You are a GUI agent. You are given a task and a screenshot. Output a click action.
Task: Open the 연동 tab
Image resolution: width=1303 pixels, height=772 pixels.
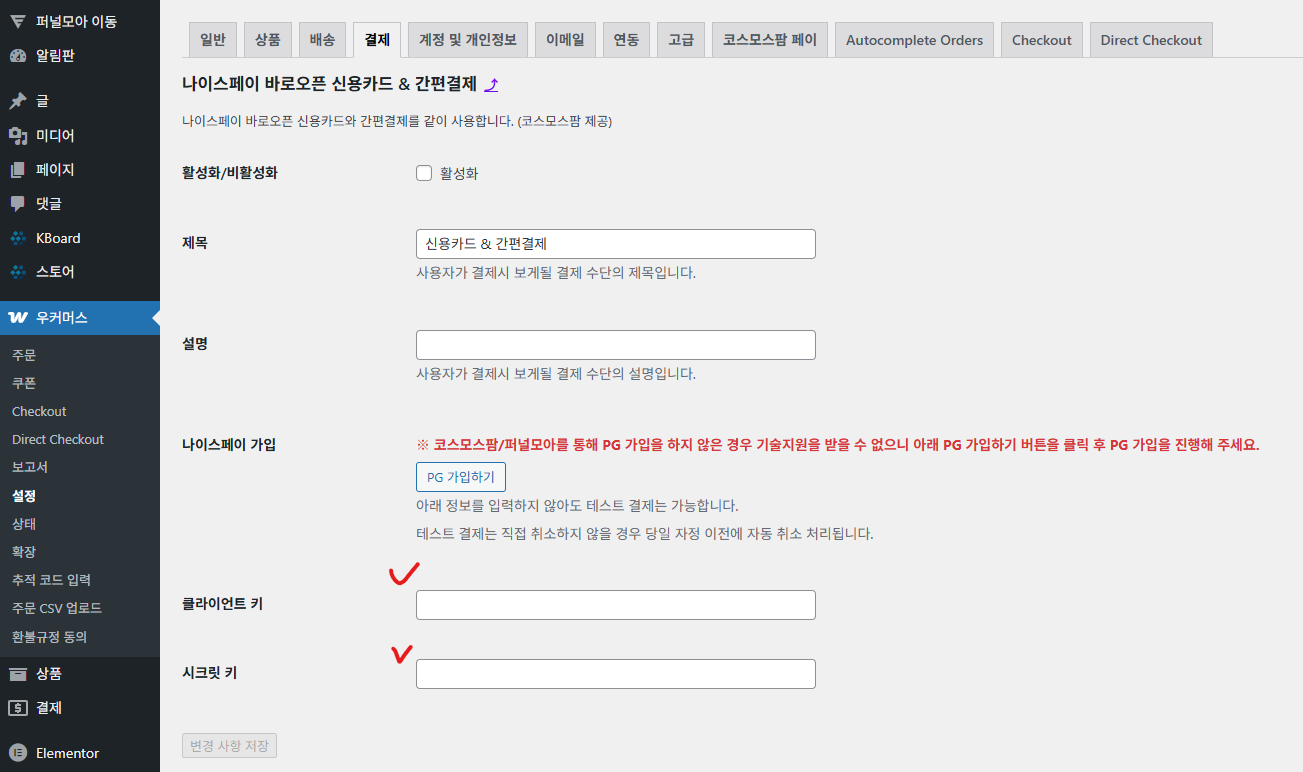click(x=627, y=40)
